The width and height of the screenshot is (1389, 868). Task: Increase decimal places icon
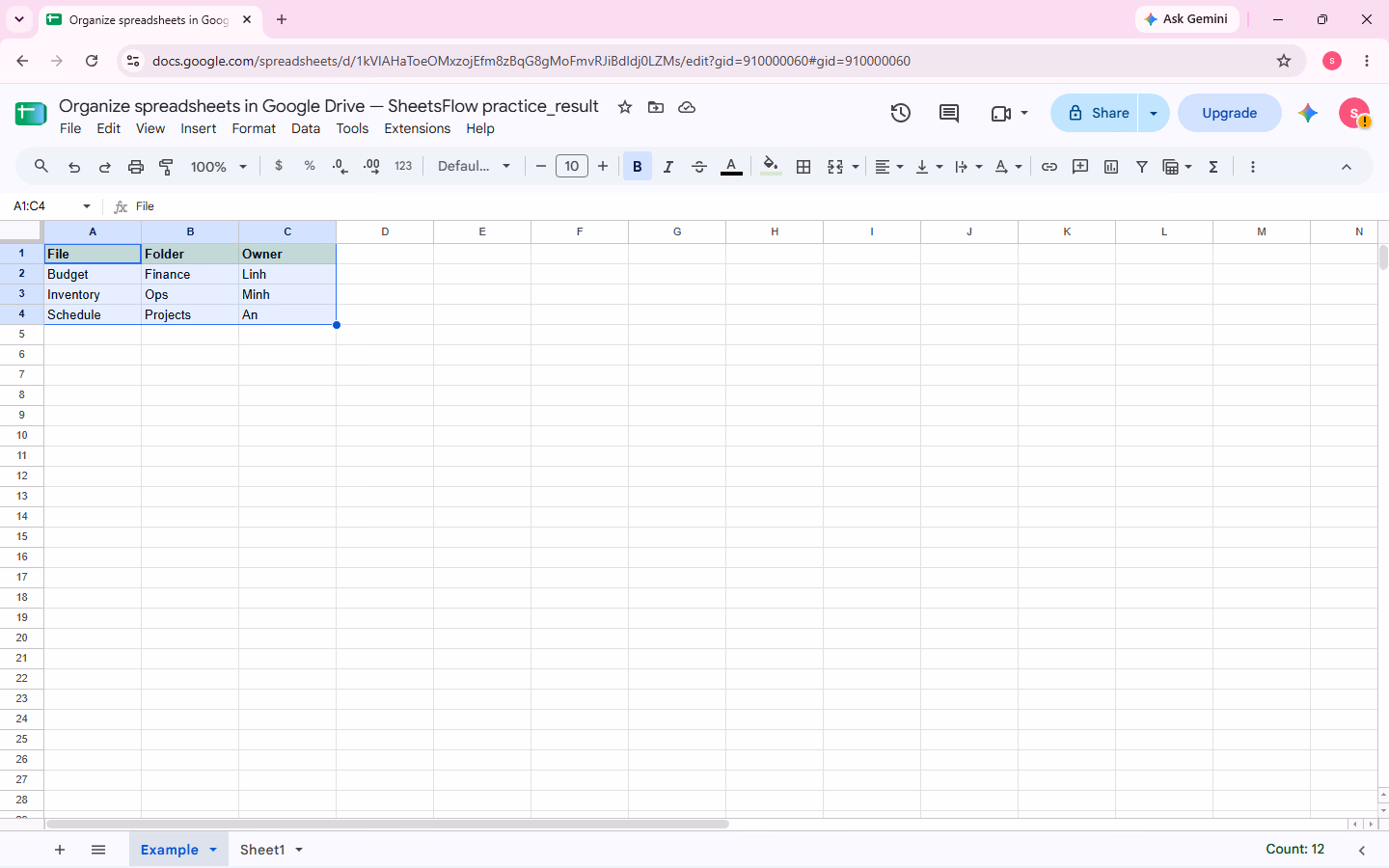coord(371,166)
